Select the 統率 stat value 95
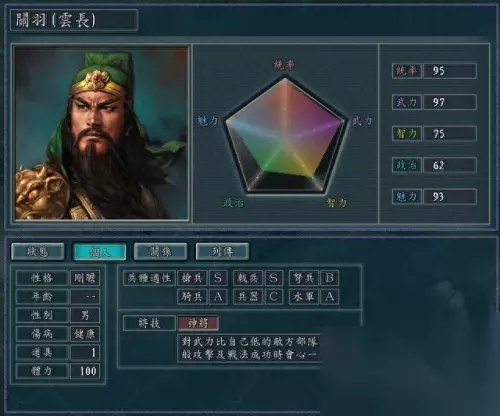 (450, 71)
